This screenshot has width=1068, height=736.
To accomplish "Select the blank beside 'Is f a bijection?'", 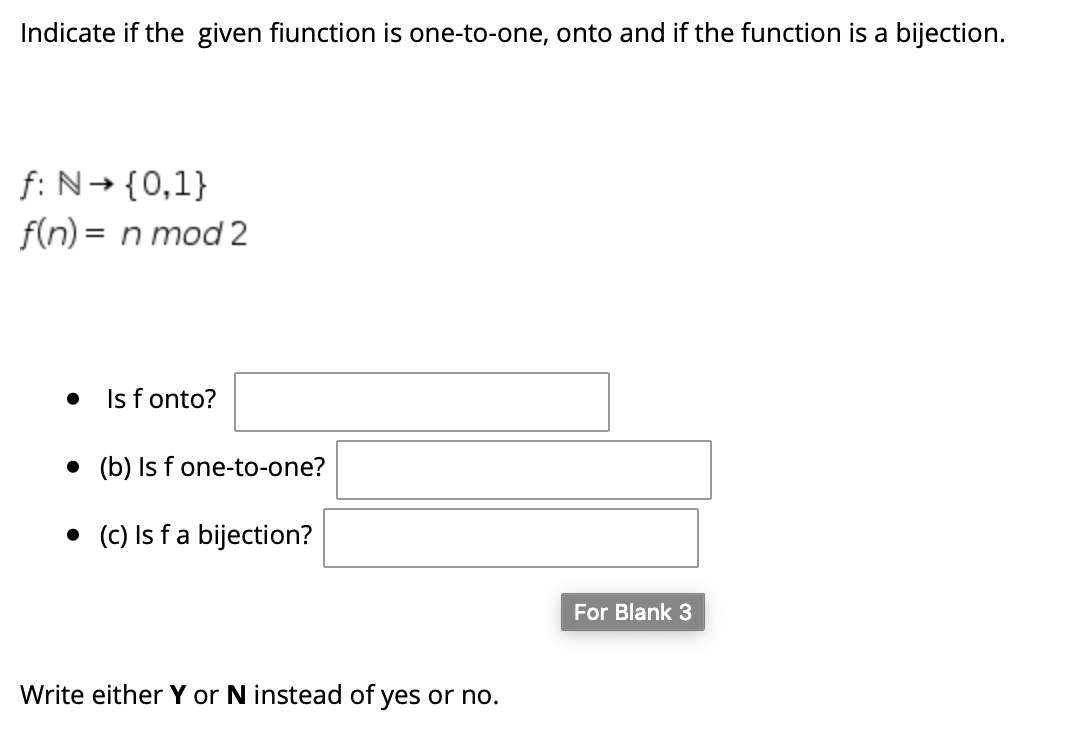I will [510, 537].
